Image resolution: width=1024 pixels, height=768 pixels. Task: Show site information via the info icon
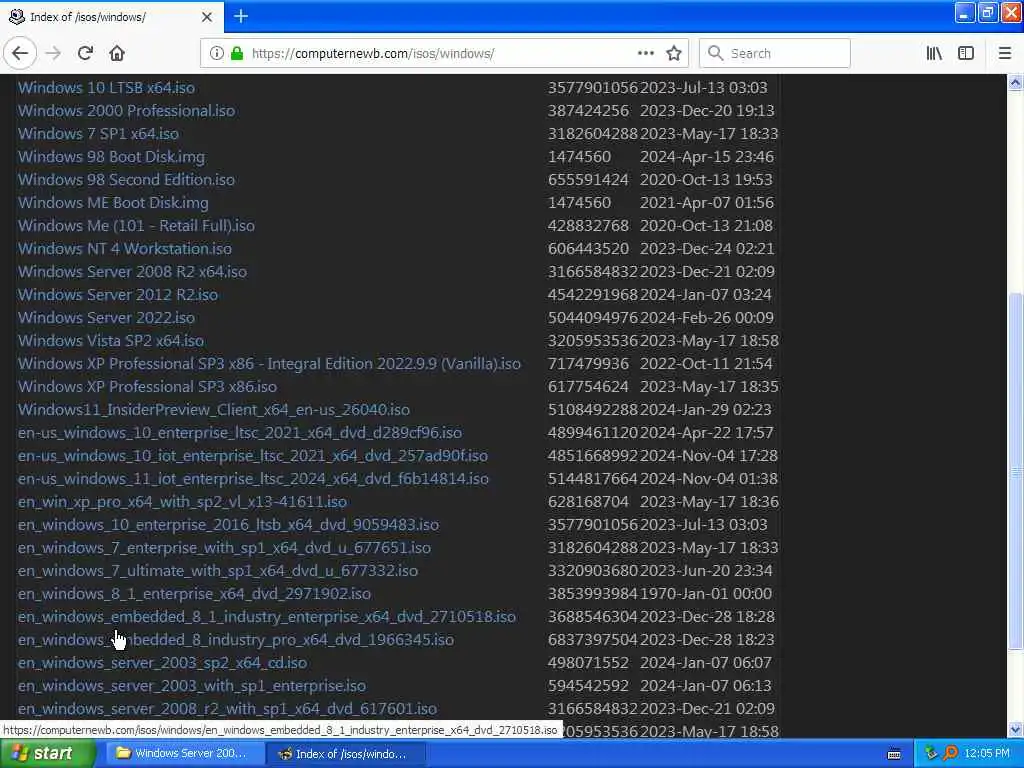pos(217,54)
